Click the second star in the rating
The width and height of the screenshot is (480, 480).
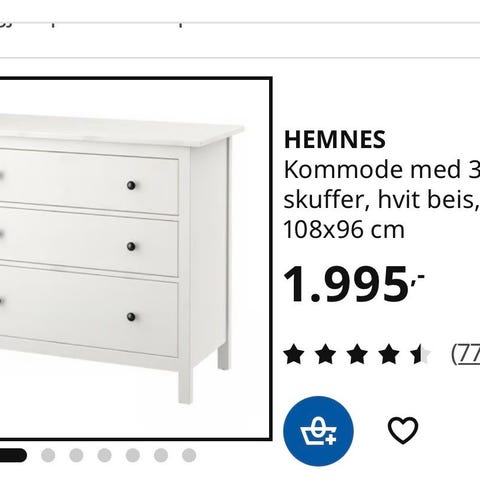click(x=325, y=354)
